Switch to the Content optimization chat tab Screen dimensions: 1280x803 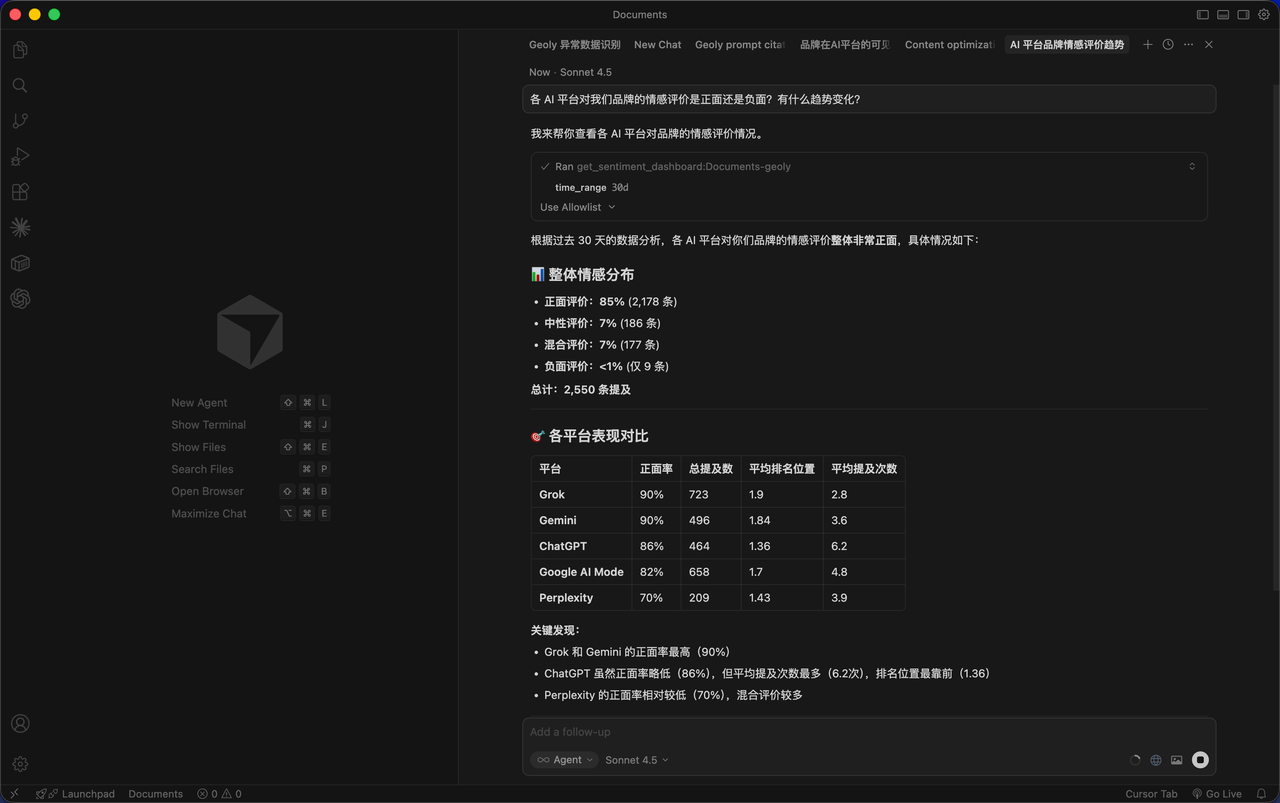(x=949, y=45)
